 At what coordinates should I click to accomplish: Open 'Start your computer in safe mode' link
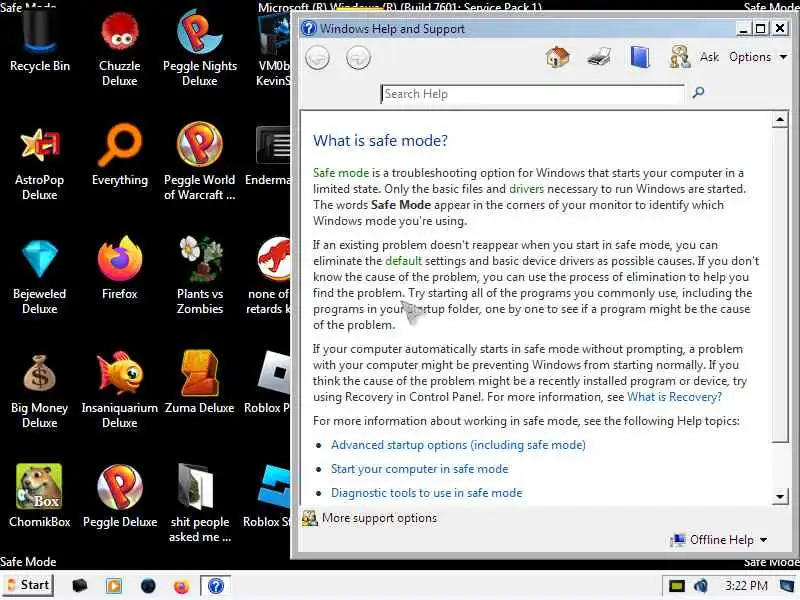coord(419,469)
